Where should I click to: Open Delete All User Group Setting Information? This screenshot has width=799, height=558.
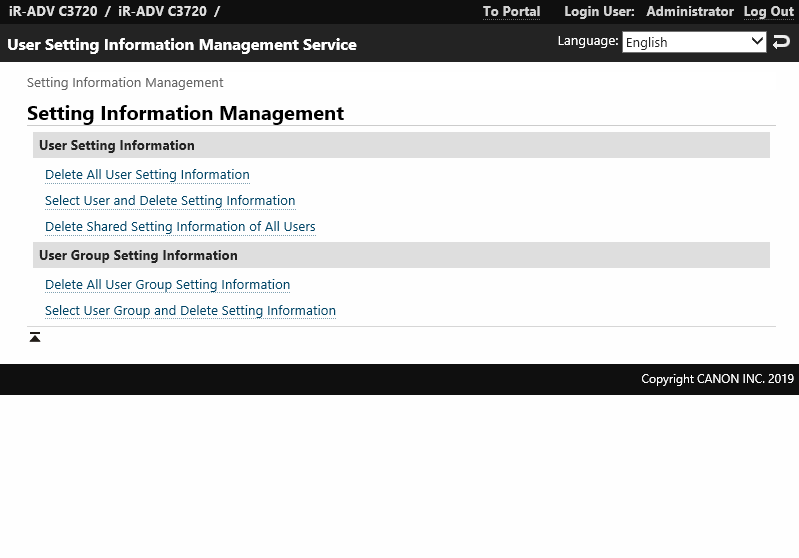[x=167, y=285]
